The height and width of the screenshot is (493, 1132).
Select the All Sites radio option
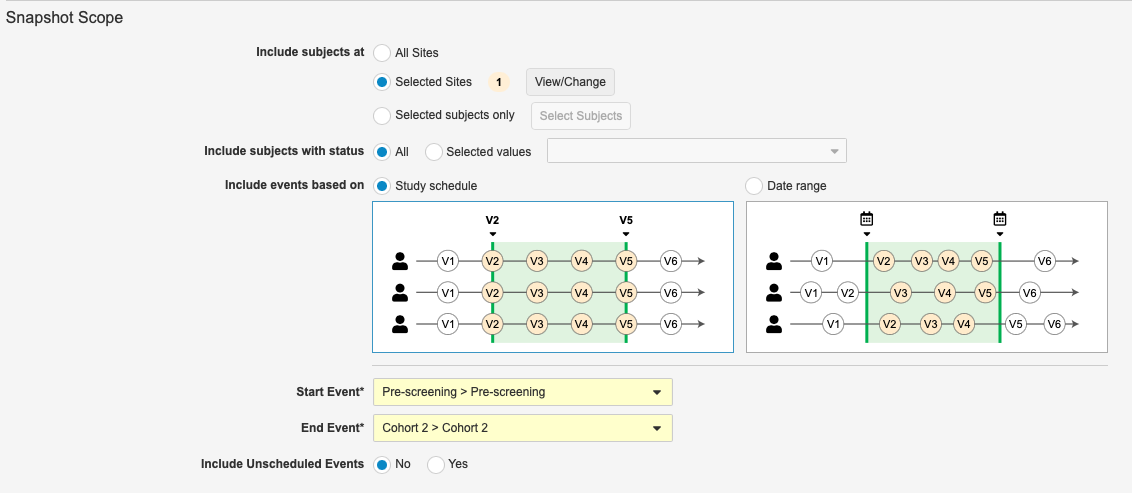(x=382, y=52)
